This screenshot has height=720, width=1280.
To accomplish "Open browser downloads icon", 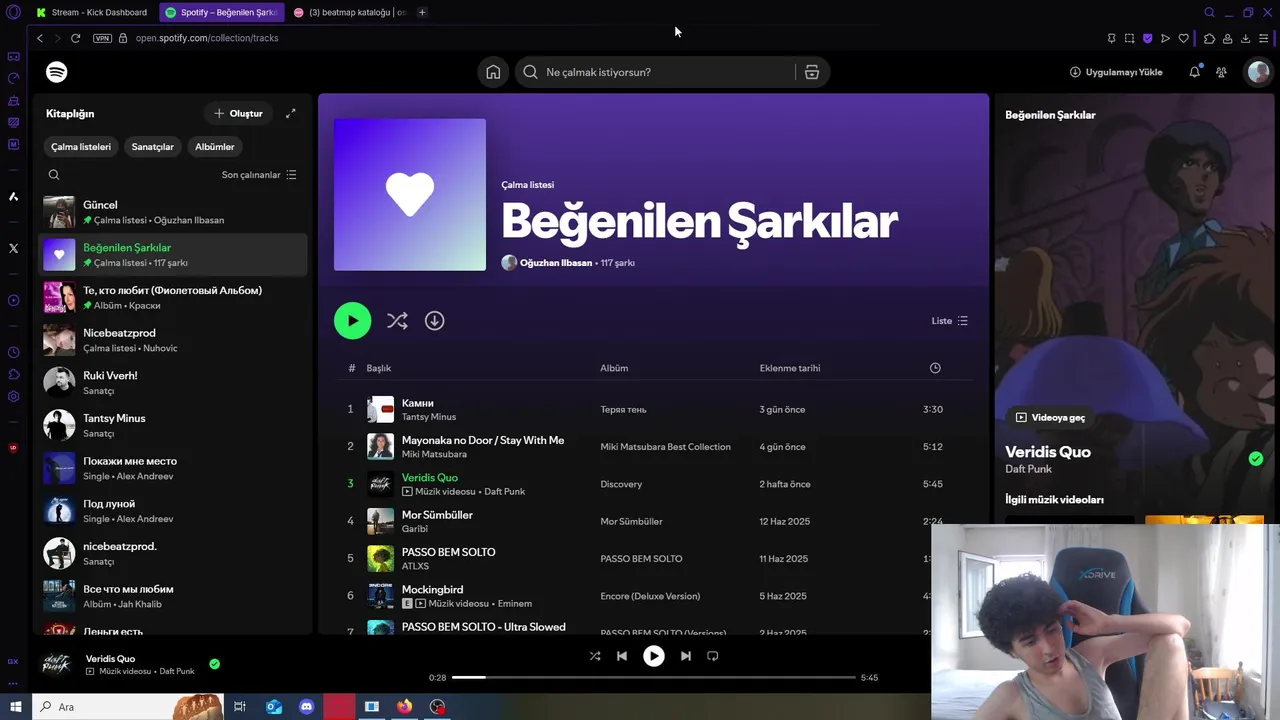I will [1246, 38].
